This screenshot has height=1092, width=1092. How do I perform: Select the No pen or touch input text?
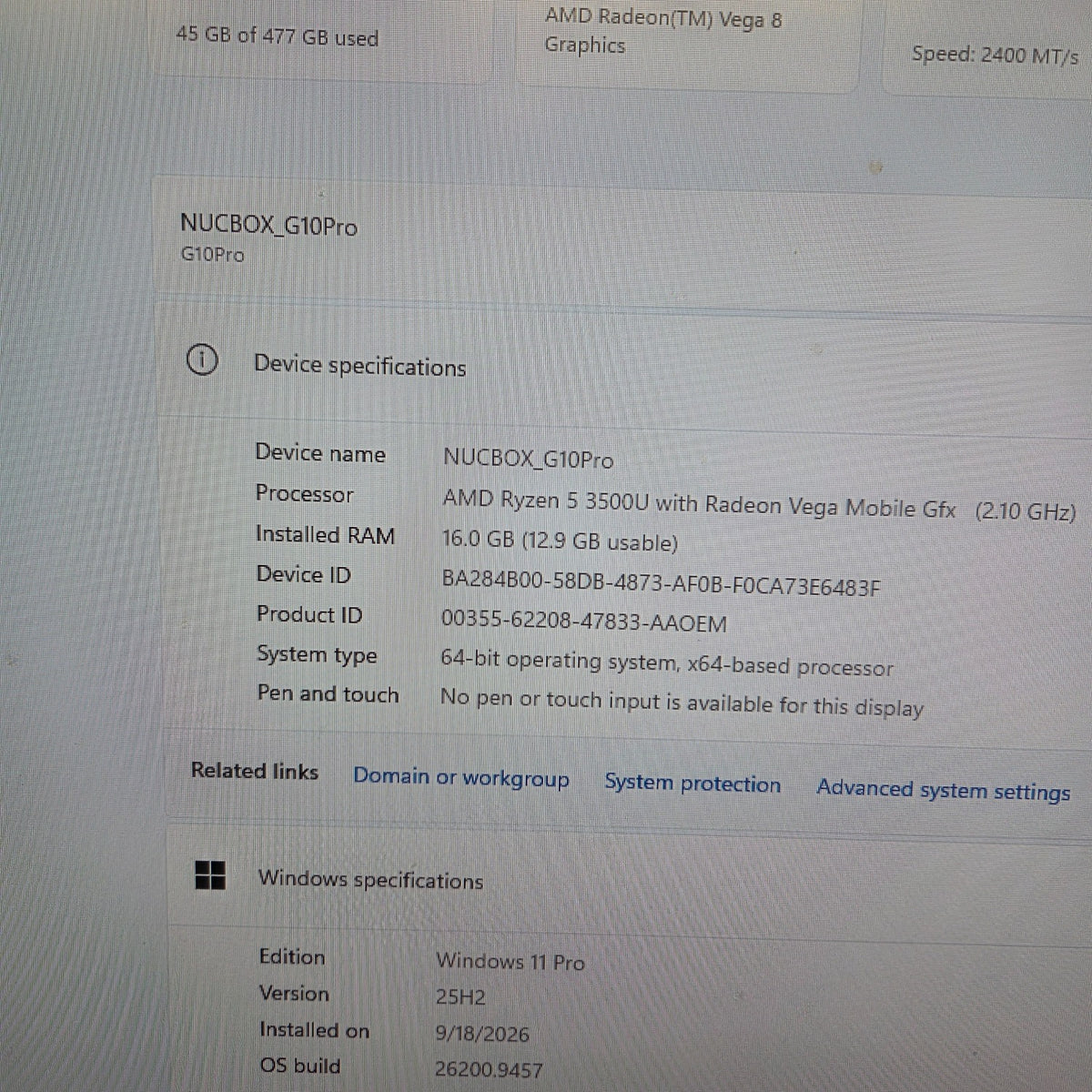pyautogui.click(x=682, y=703)
